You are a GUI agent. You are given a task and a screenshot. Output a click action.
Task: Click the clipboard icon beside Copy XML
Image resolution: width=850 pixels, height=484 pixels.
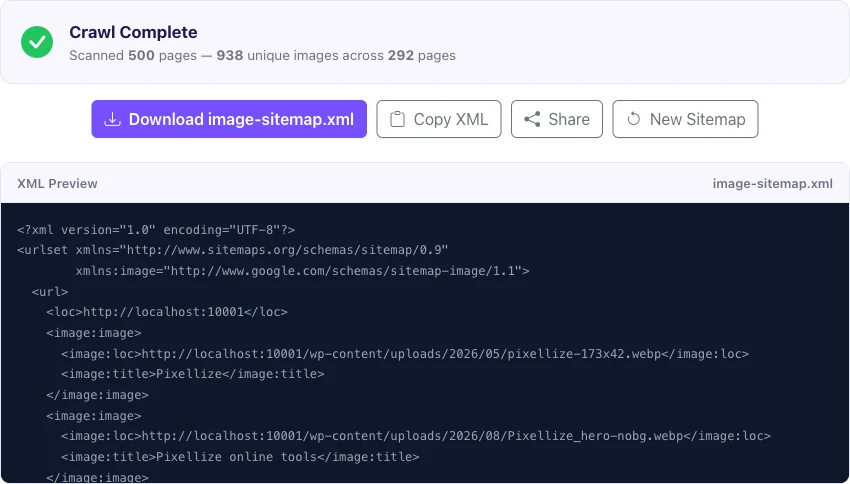397,119
